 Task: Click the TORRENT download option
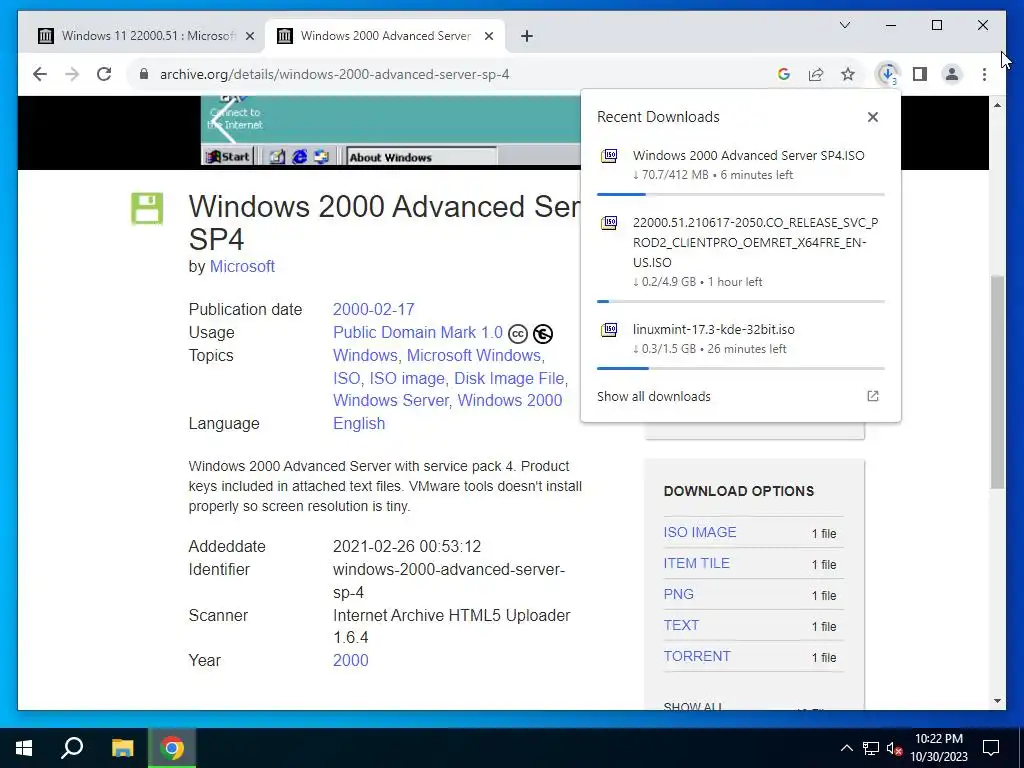pyautogui.click(x=697, y=656)
